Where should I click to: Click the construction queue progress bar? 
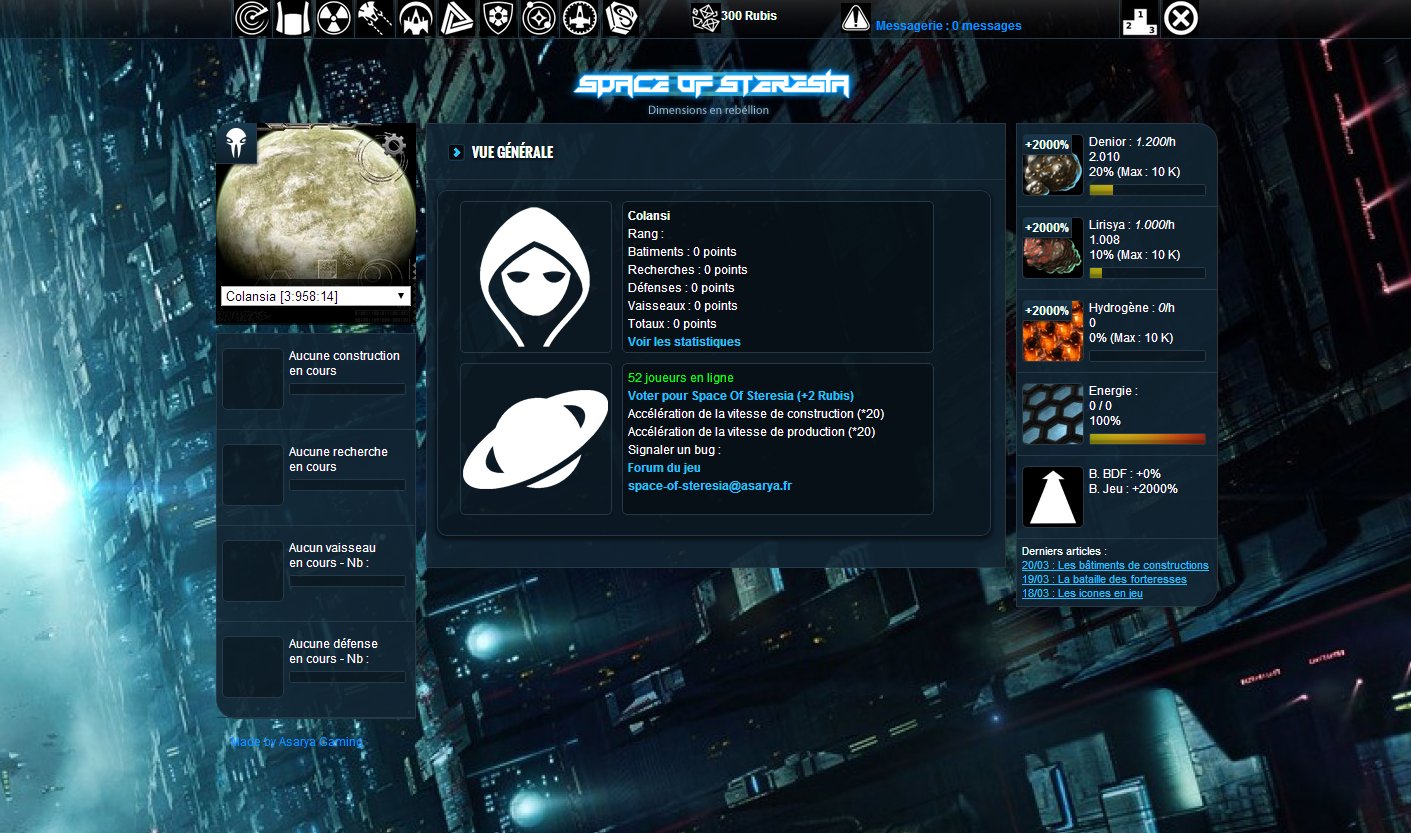347,389
